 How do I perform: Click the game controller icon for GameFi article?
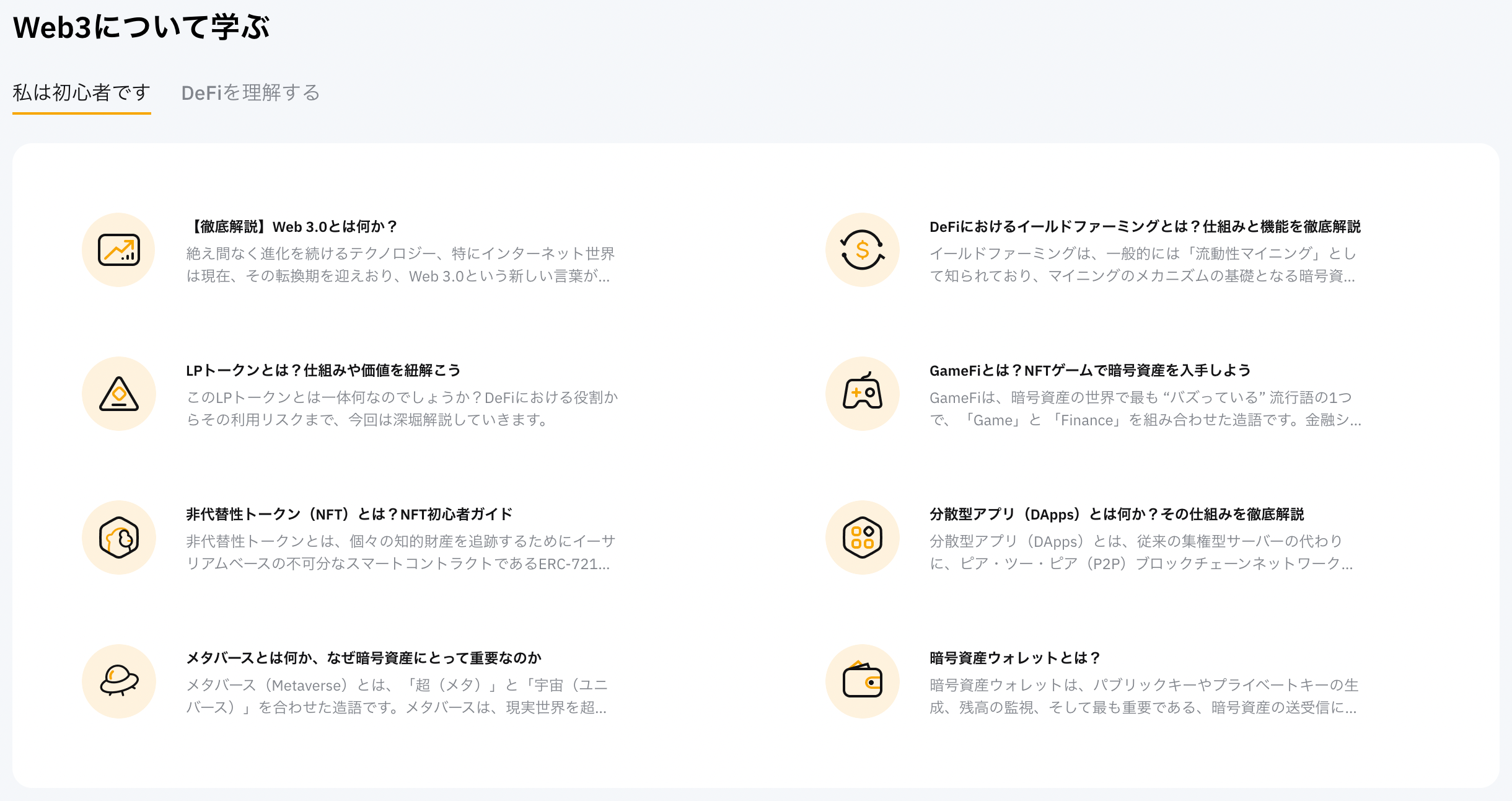pos(863,394)
